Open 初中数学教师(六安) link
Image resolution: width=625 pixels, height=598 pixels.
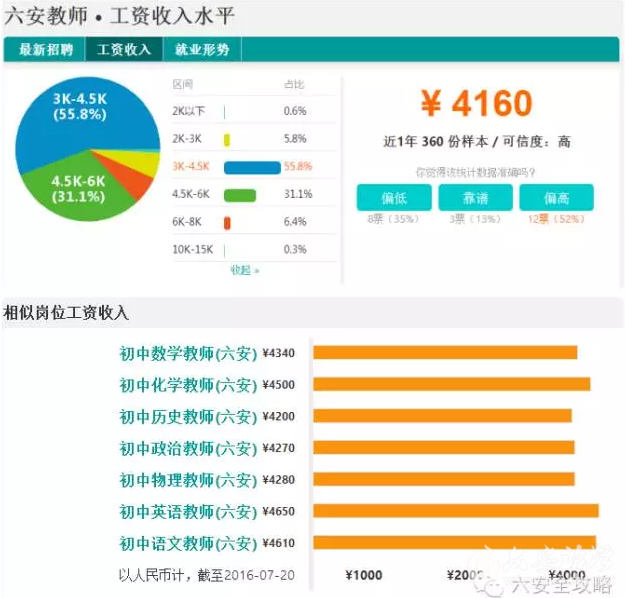[x=188, y=353]
